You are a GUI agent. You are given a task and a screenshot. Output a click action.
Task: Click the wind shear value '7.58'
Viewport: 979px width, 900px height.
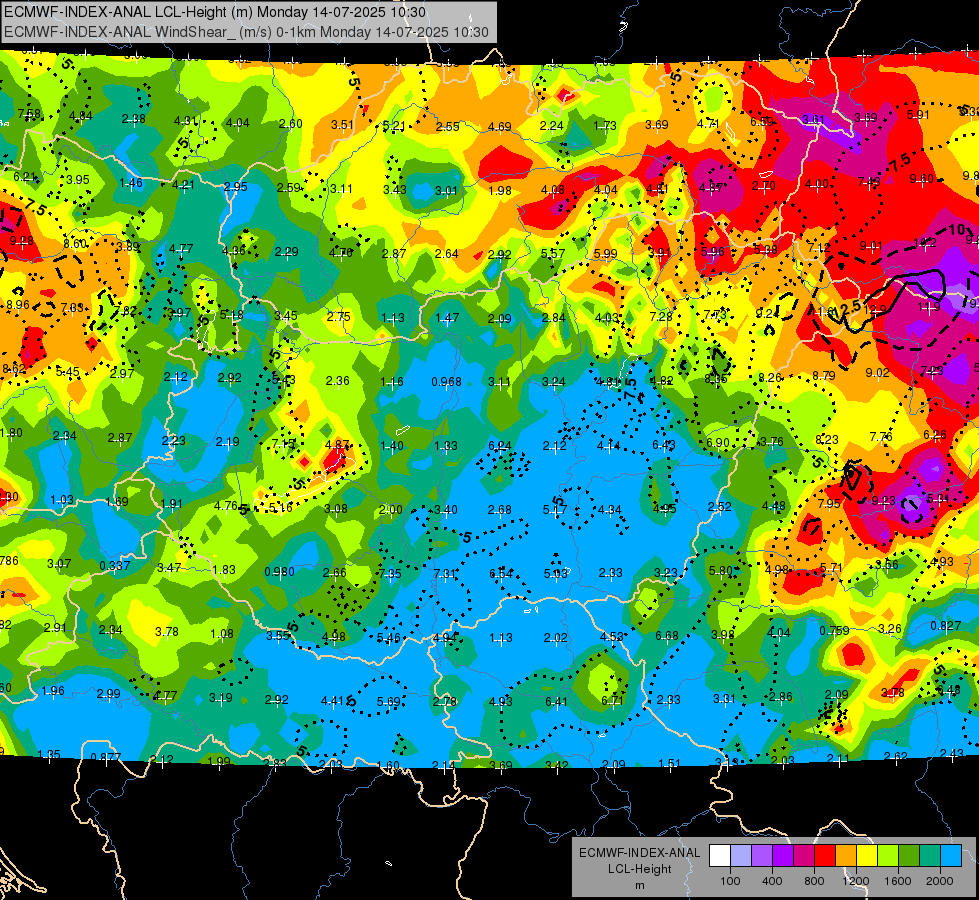click(29, 114)
